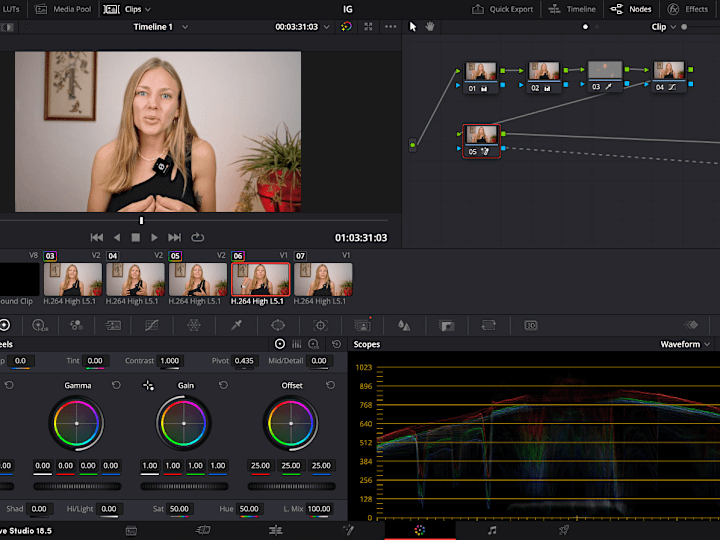Play the clip in reverse
This screenshot has width=720, height=540.
coord(117,237)
